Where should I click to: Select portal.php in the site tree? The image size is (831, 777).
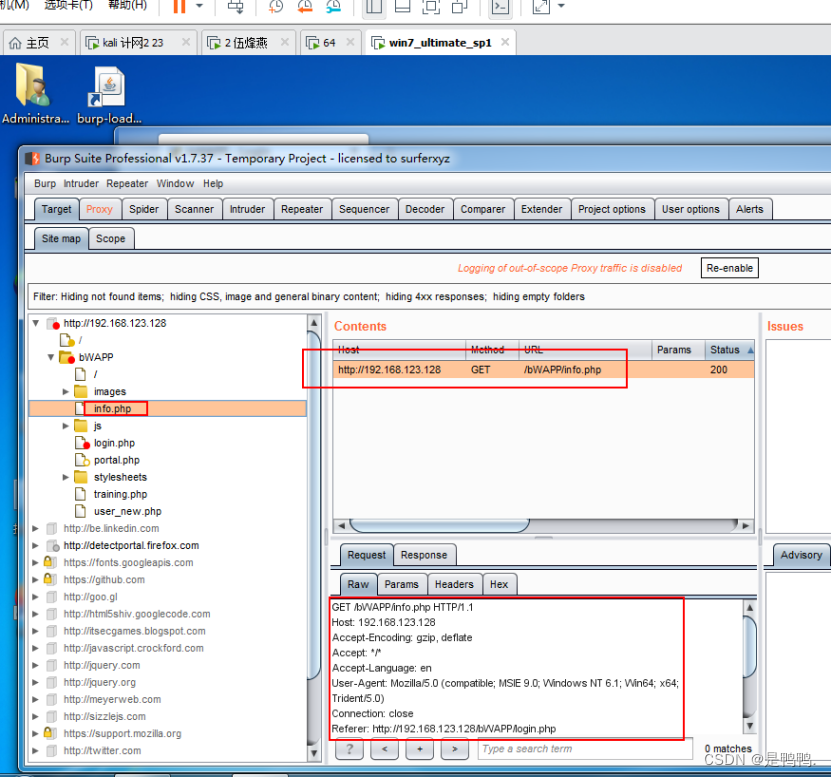coord(117,460)
